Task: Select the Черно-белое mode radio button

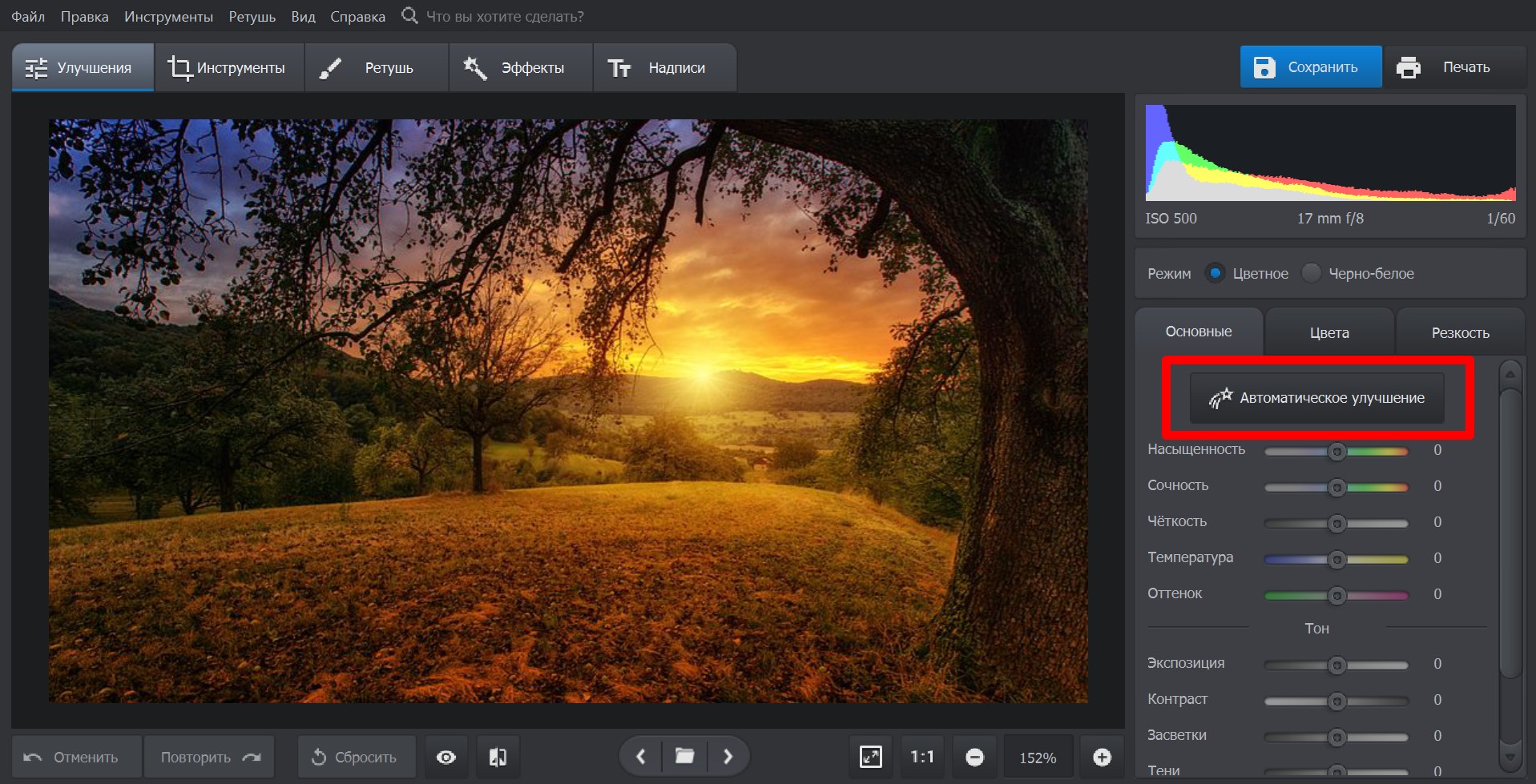Action: 1311,273
